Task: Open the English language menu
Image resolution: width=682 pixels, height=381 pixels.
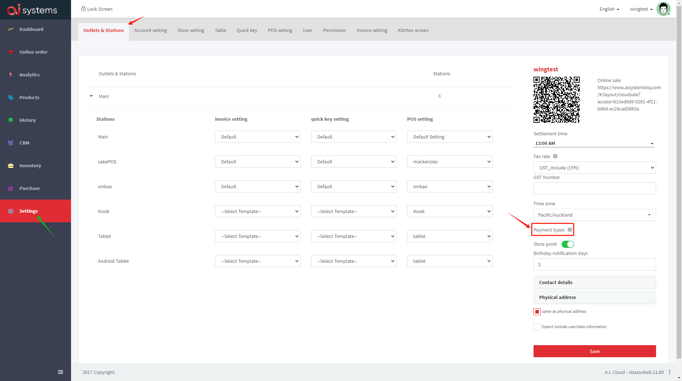Action: (x=609, y=9)
